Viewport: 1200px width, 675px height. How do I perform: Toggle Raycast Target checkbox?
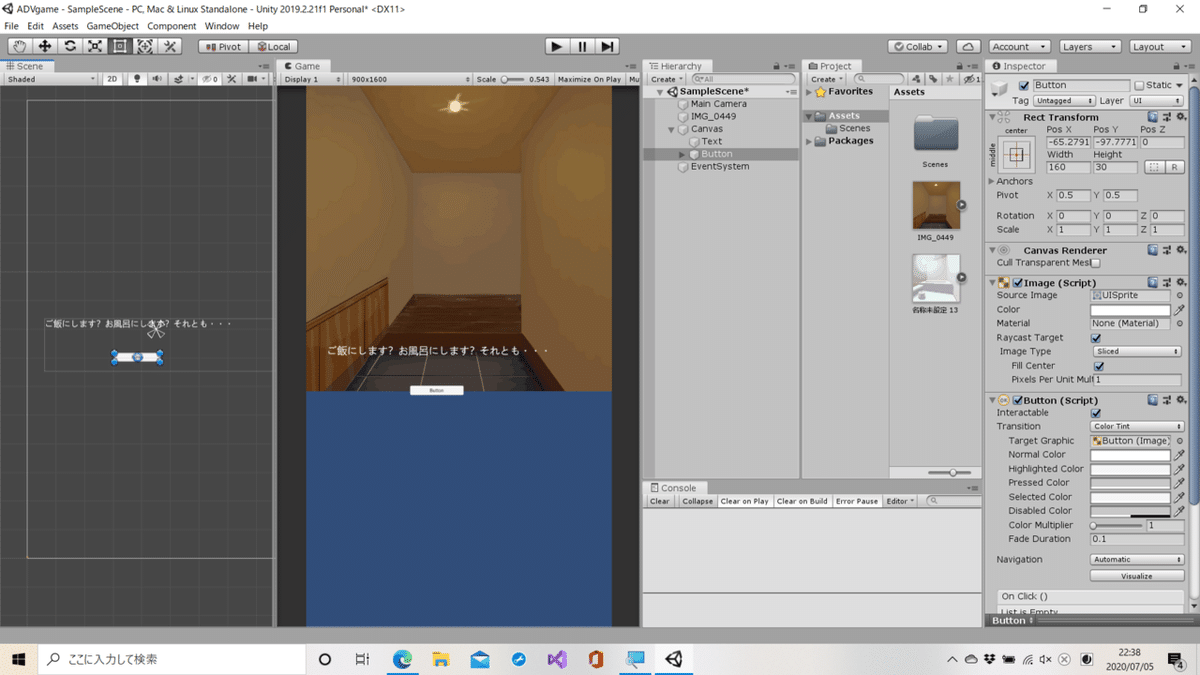pyautogui.click(x=1096, y=338)
